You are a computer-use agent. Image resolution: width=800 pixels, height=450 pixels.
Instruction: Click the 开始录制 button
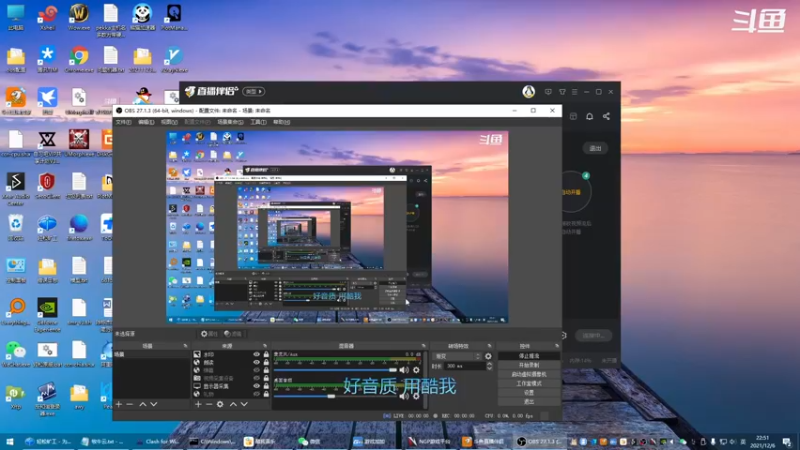(x=529, y=365)
